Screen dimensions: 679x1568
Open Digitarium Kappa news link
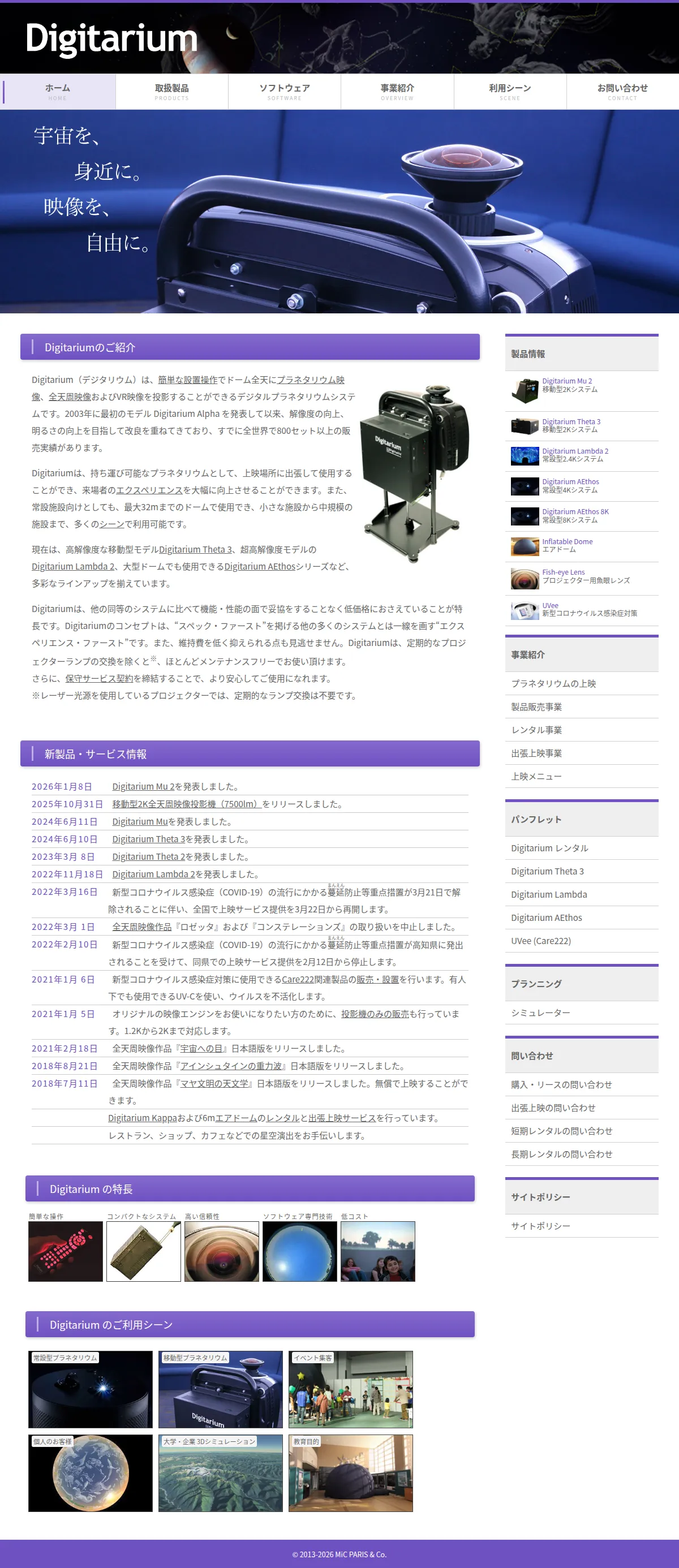click(143, 1118)
